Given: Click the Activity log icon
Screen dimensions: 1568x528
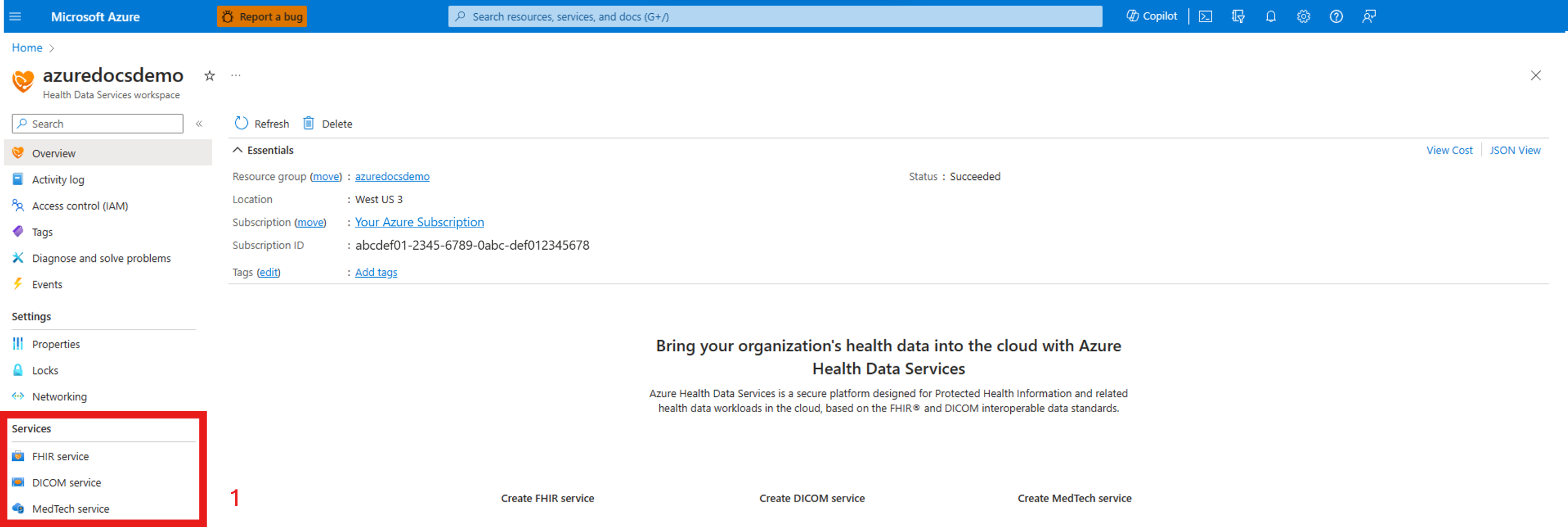Looking at the screenshot, I should (19, 179).
